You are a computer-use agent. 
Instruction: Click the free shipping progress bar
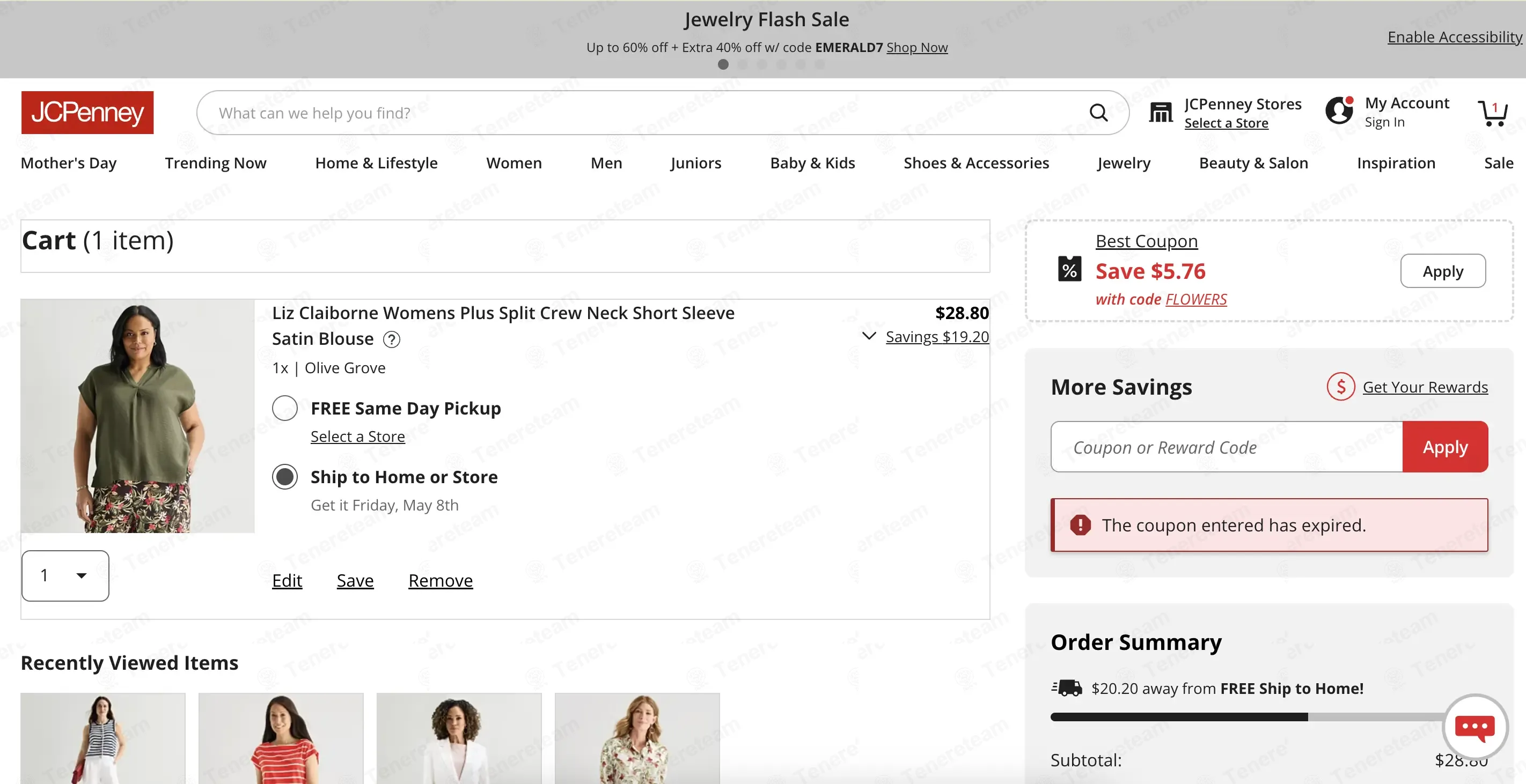click(1269, 717)
